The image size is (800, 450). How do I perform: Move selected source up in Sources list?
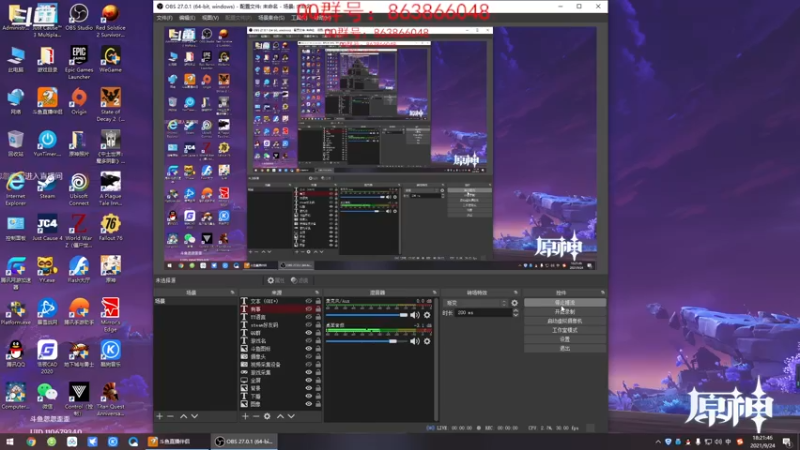(280, 416)
